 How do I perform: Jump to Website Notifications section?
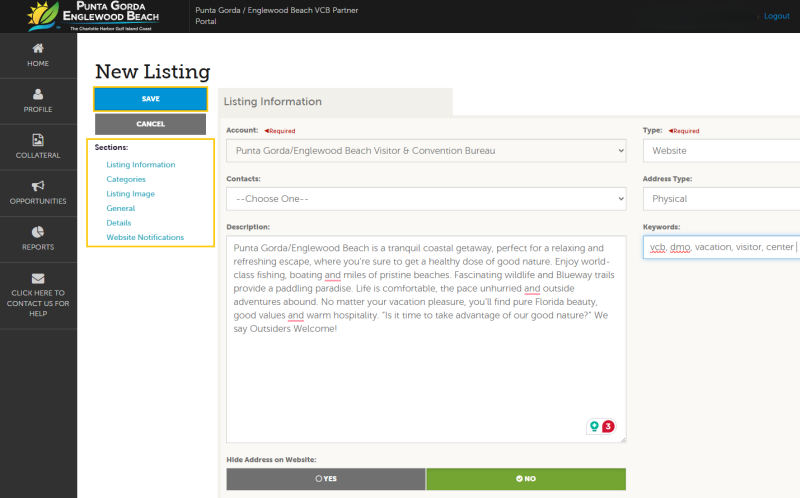click(x=145, y=237)
